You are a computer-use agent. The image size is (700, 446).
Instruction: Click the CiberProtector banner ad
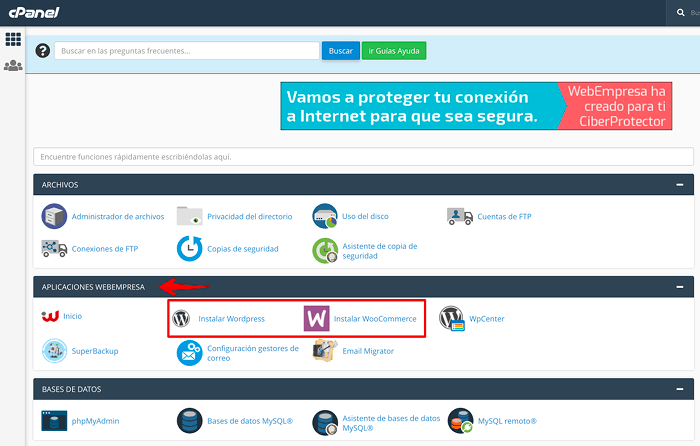(x=476, y=106)
